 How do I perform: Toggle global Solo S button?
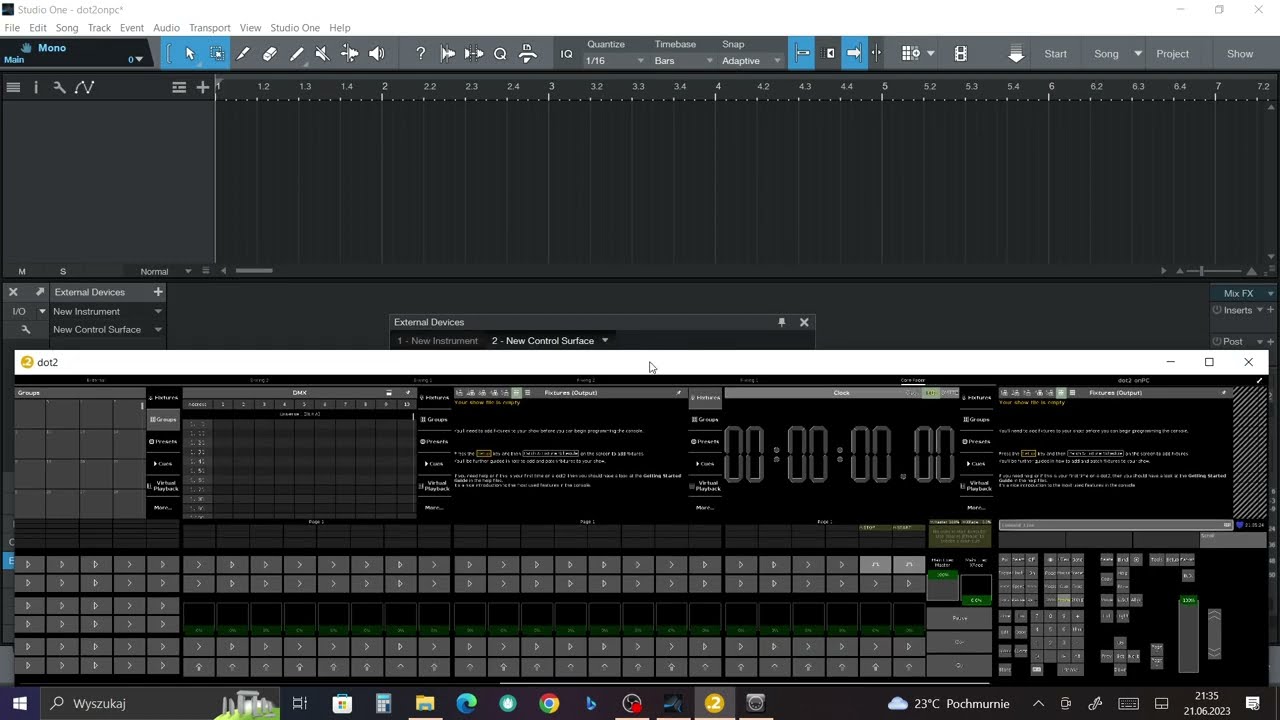tap(63, 271)
